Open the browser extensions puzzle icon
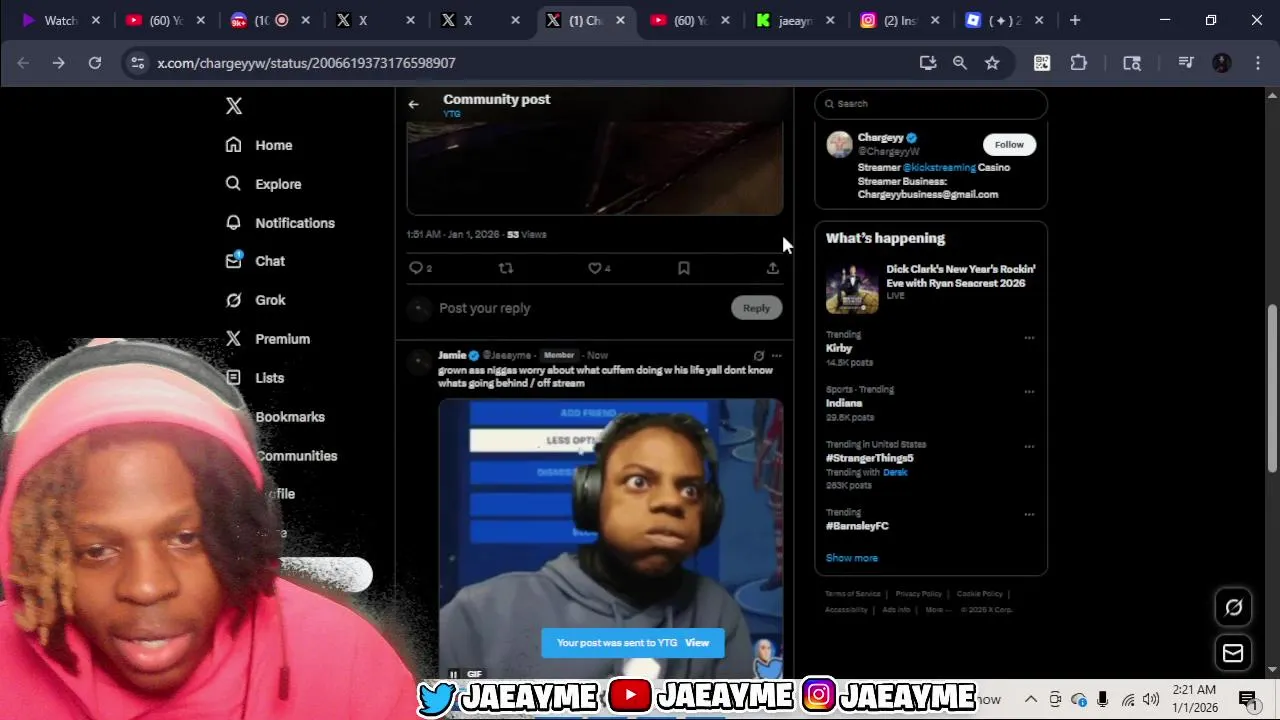Screen dimensions: 1280x720 (1078, 63)
